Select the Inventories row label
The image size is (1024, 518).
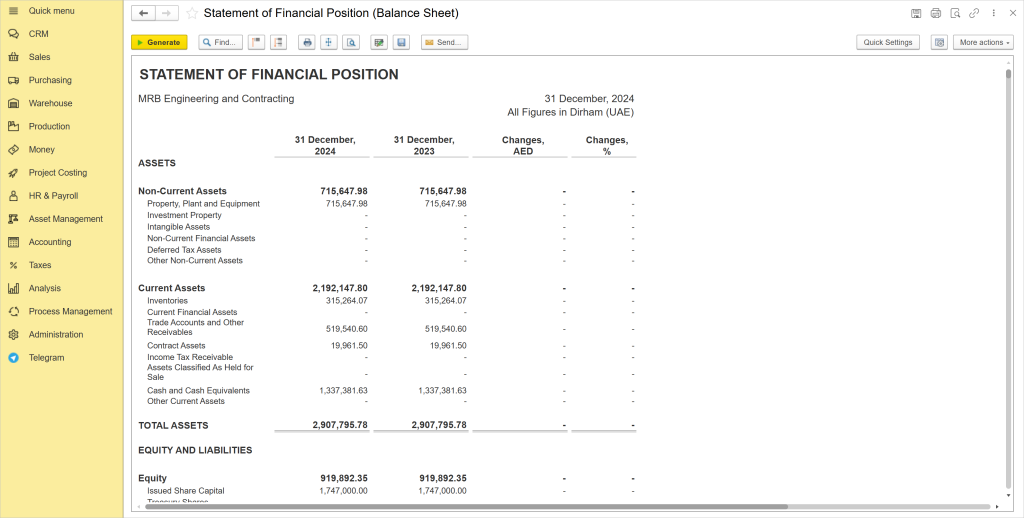pyautogui.click(x=167, y=301)
